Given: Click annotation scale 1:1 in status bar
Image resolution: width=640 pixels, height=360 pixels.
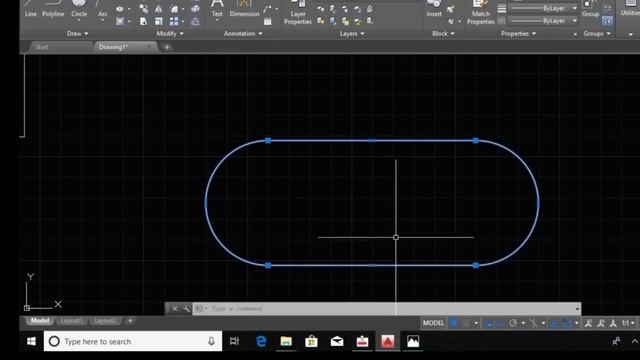Looking at the screenshot, I should (x=627, y=323).
